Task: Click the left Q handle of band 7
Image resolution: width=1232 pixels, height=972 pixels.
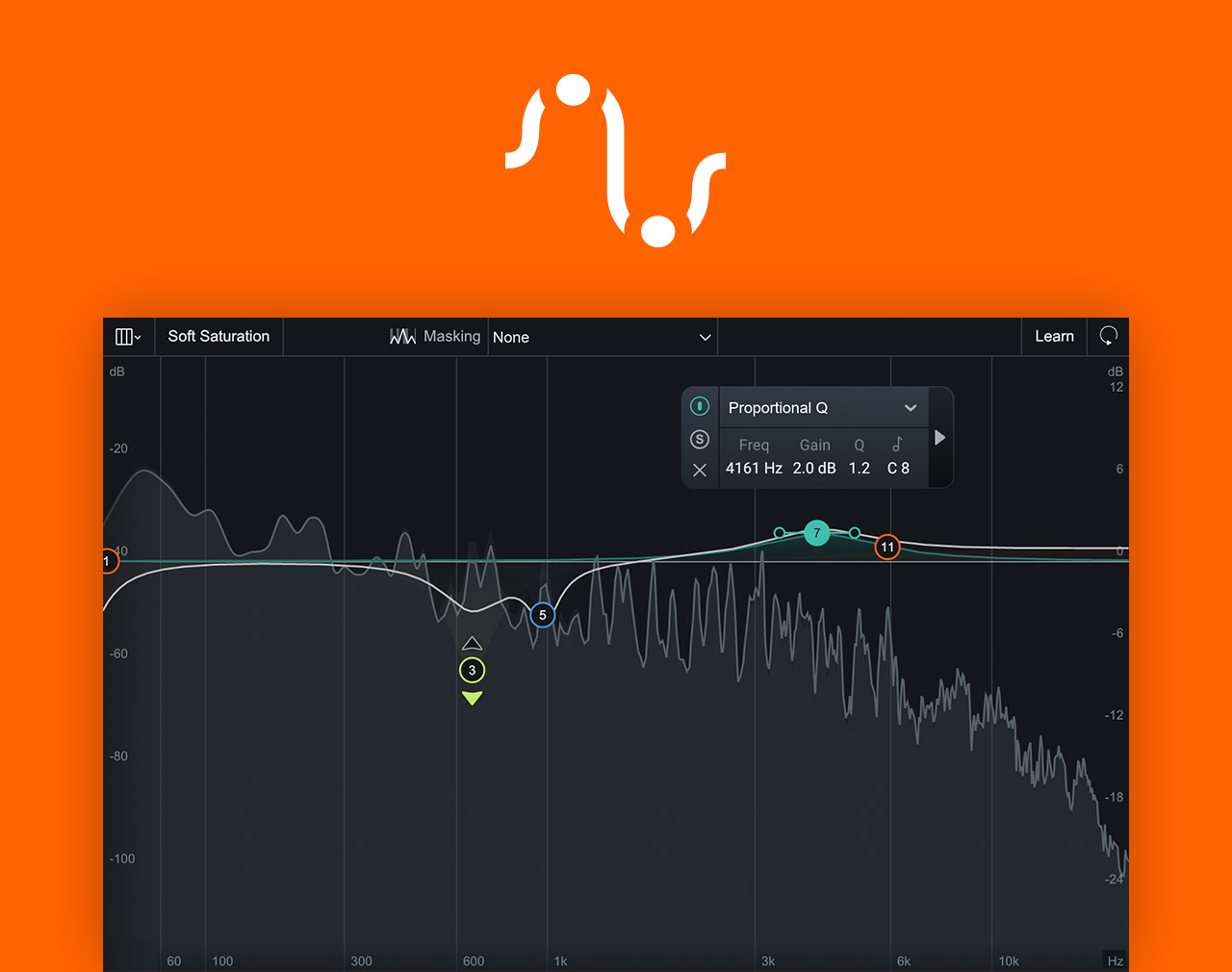Action: click(x=780, y=533)
